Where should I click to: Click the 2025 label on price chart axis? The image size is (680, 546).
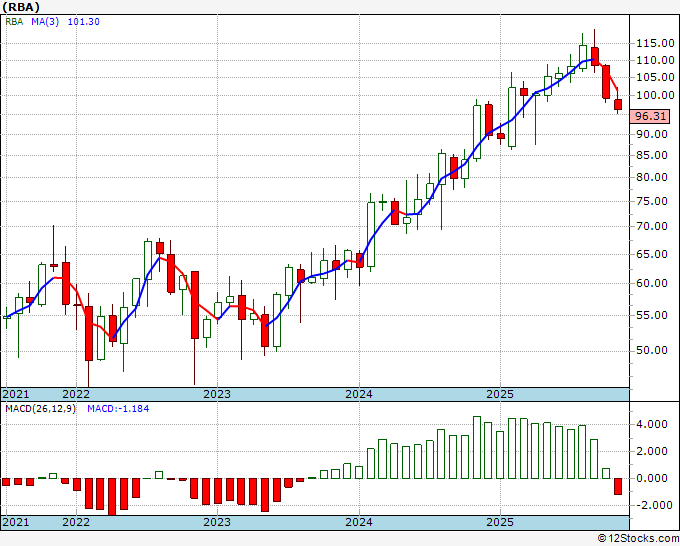[x=500, y=394]
